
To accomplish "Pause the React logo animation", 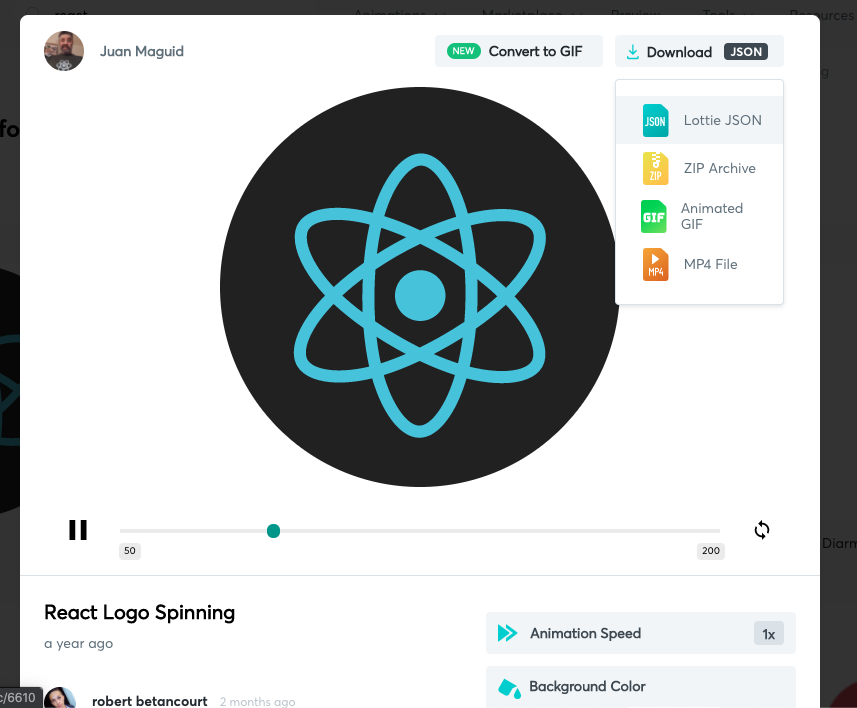I will click(x=77, y=530).
